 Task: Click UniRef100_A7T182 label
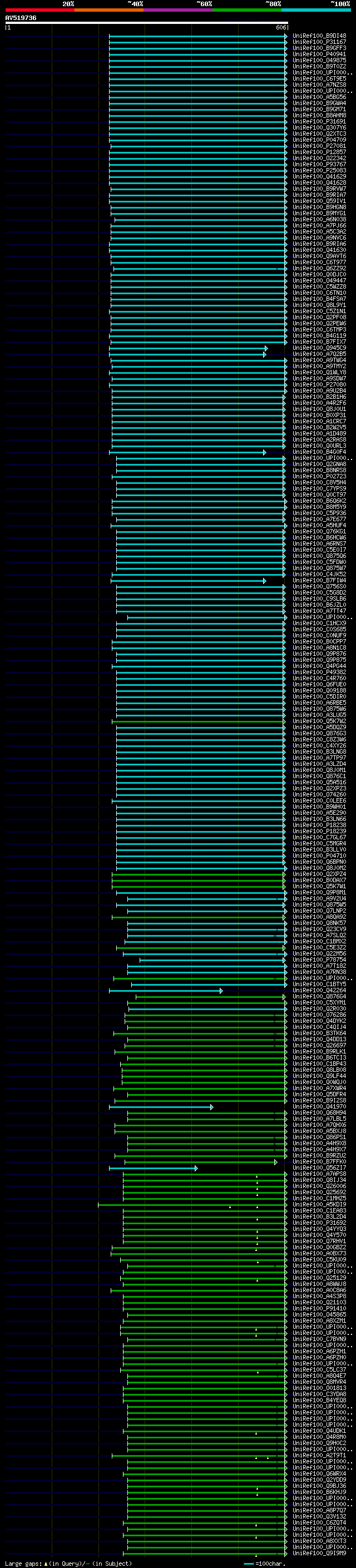coord(319,966)
